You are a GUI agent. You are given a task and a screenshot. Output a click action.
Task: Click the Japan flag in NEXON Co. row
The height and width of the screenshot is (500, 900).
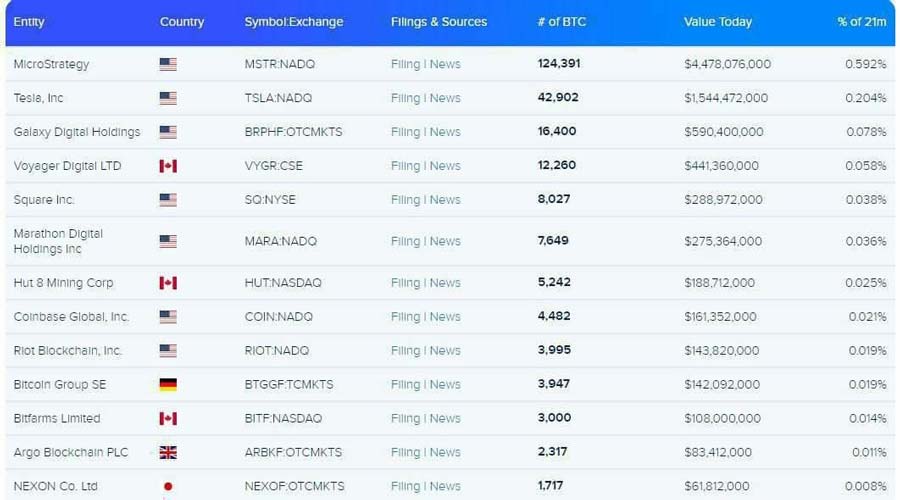(x=168, y=487)
